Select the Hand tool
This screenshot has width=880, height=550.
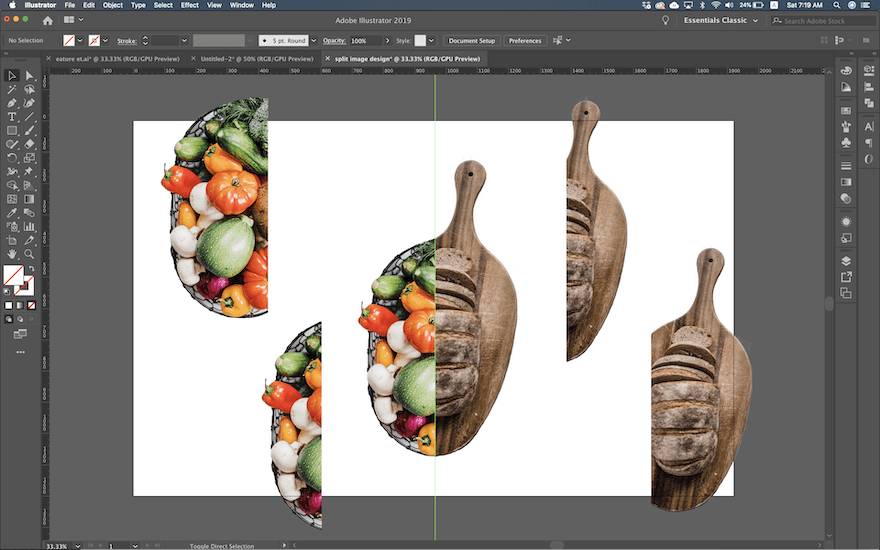(12, 254)
